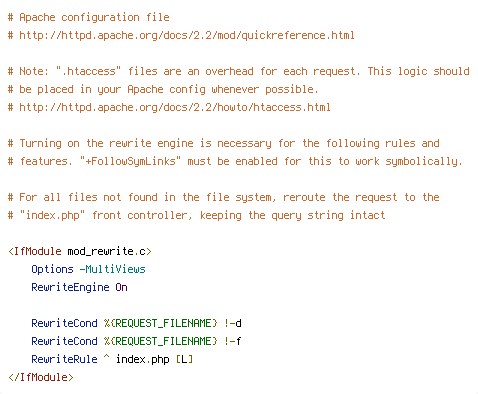Click the '+FollowSymLinks' text in comment
The height and width of the screenshot is (394, 478).
[x=130, y=161]
